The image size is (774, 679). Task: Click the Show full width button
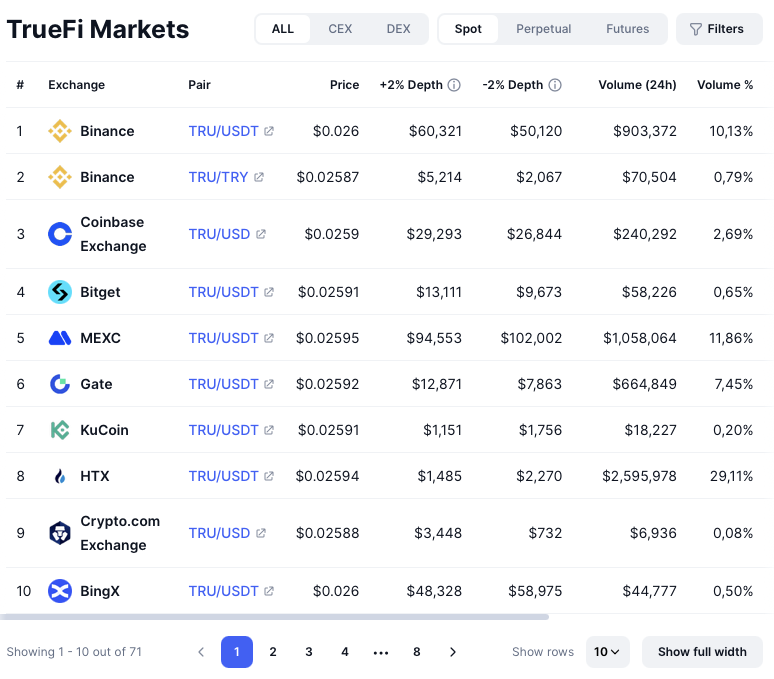[x=702, y=652]
